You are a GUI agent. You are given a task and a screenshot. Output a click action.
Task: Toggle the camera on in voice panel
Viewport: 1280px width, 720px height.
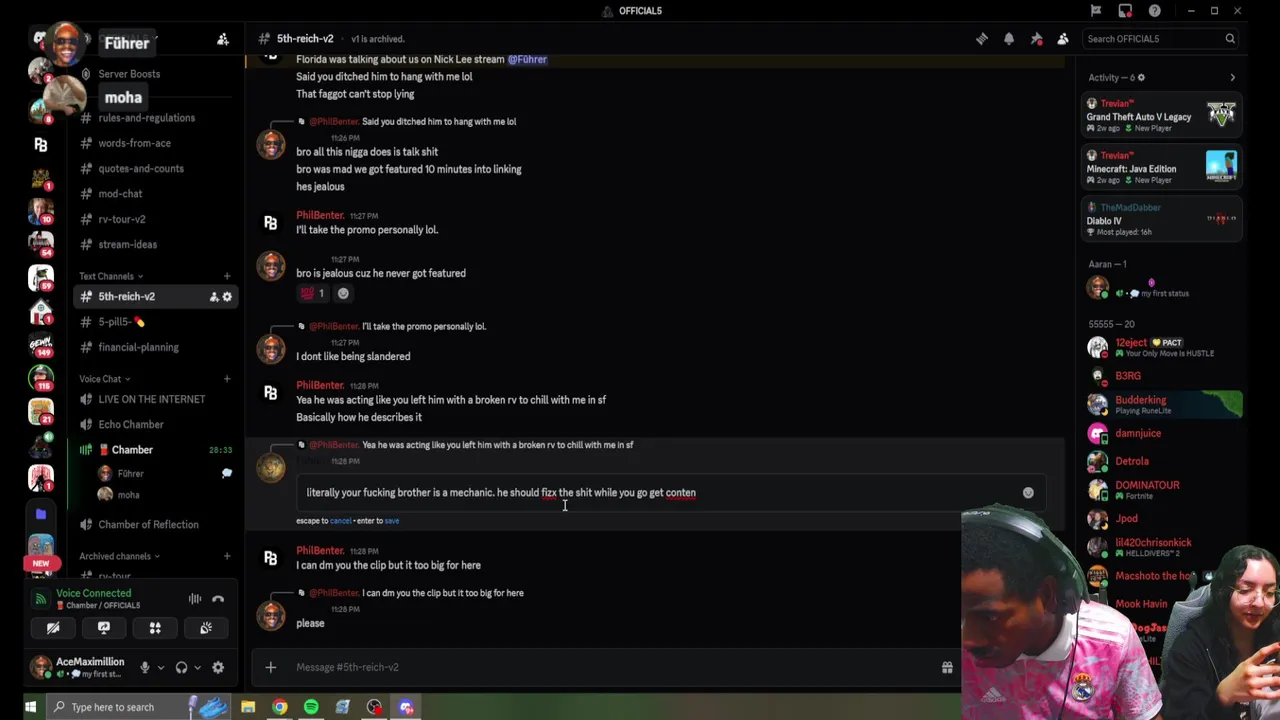pos(53,628)
